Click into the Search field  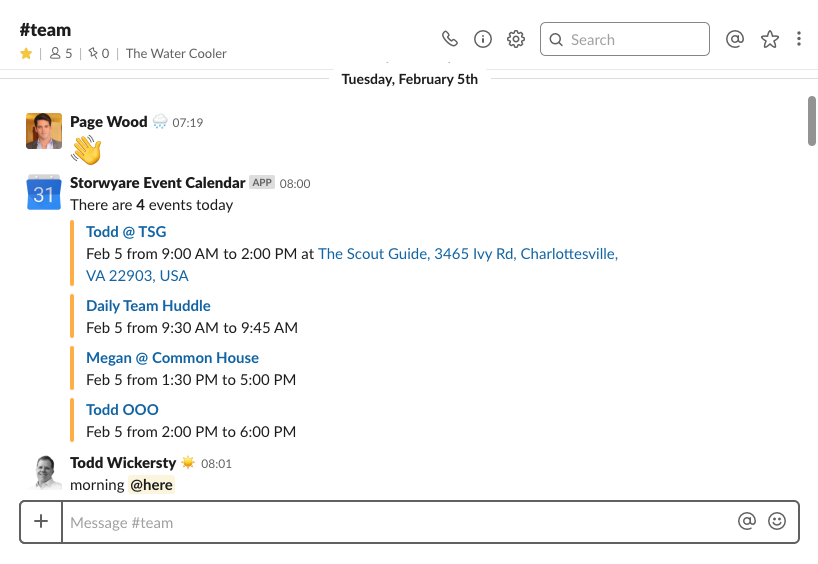[x=624, y=39]
